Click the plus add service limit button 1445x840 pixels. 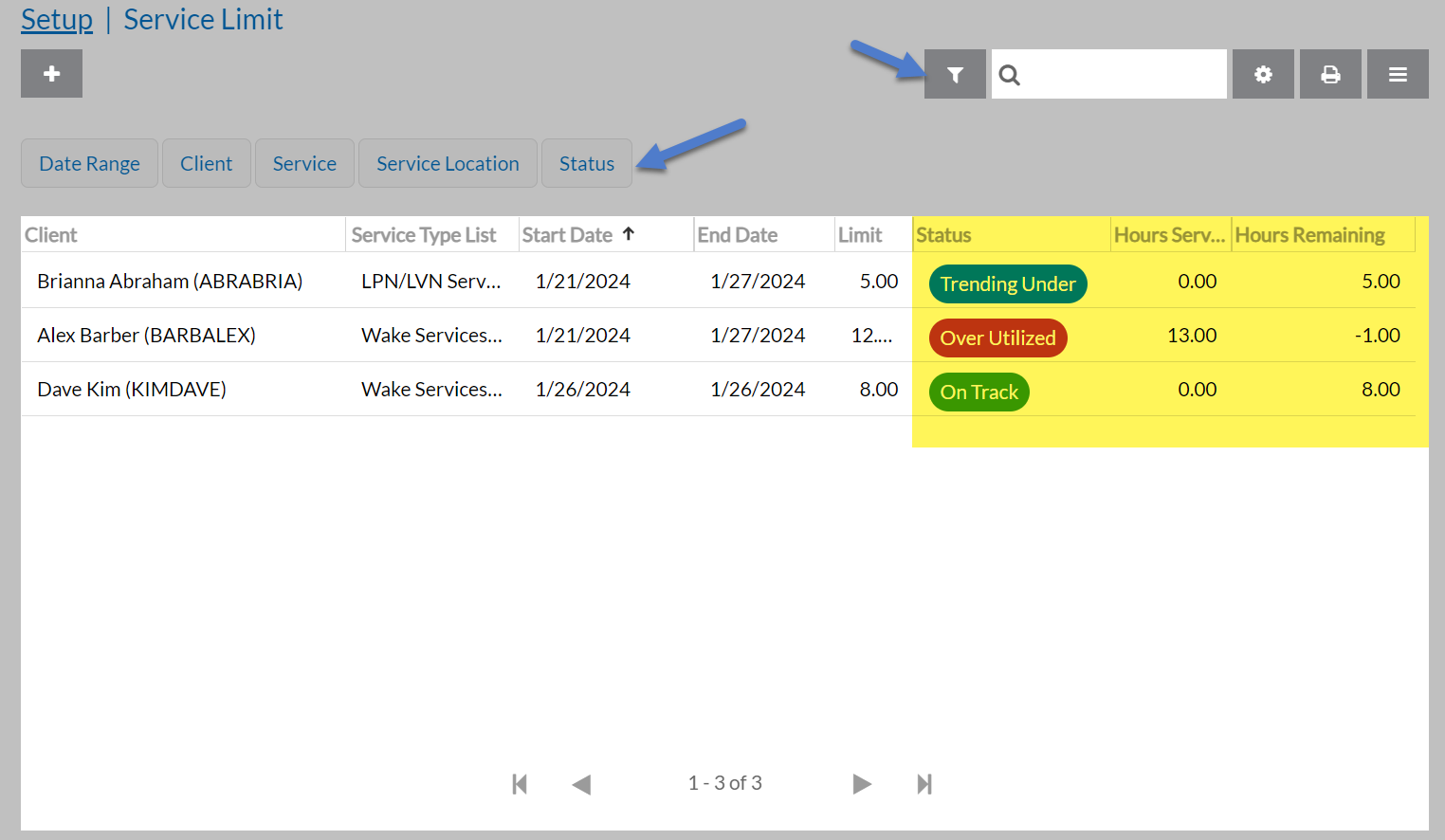[x=51, y=74]
